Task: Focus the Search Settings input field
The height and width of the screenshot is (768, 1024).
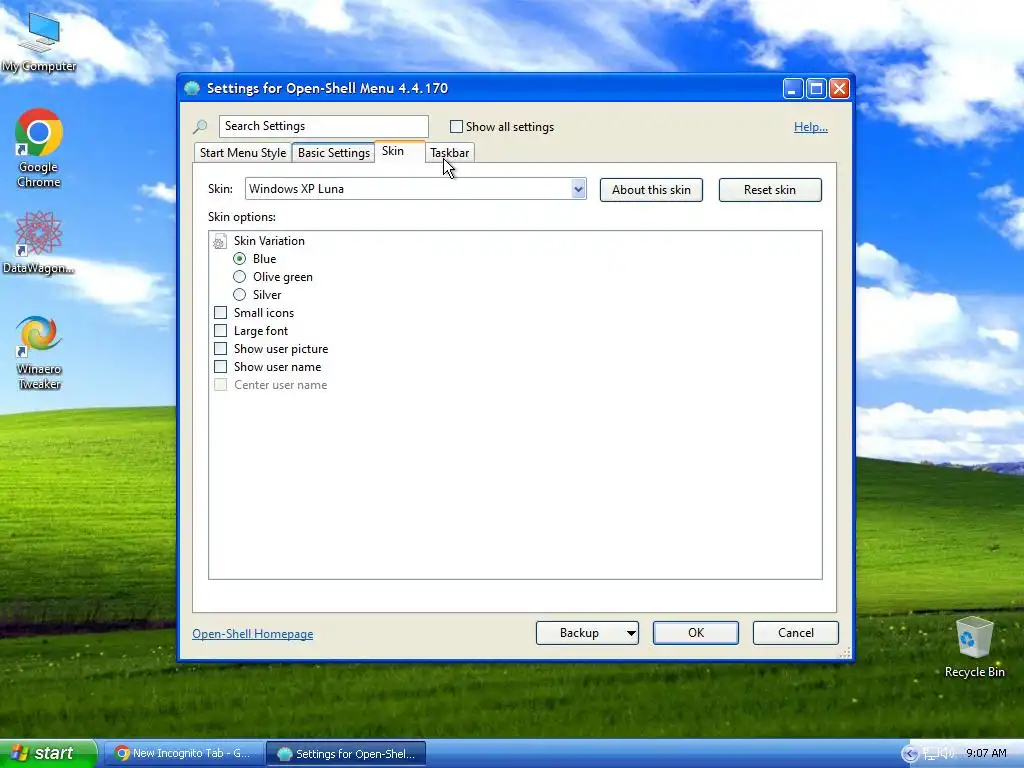Action: [324, 126]
